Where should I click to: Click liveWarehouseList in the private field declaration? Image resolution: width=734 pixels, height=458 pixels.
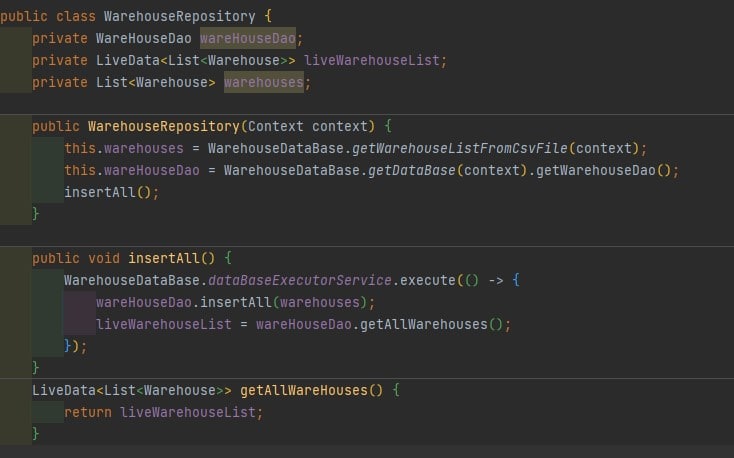coord(372,60)
